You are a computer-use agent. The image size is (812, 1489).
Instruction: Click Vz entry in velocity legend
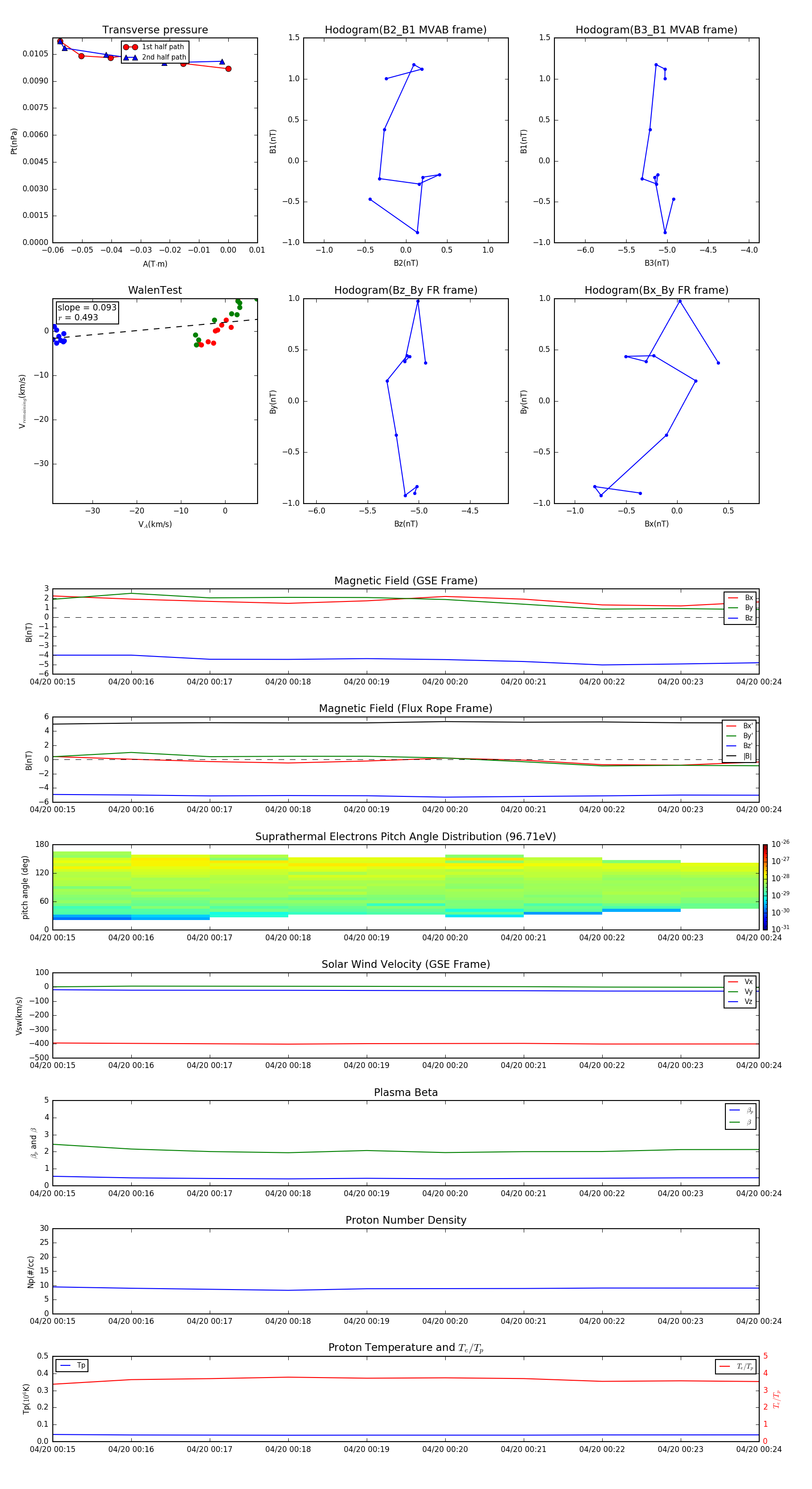[x=740, y=1002]
